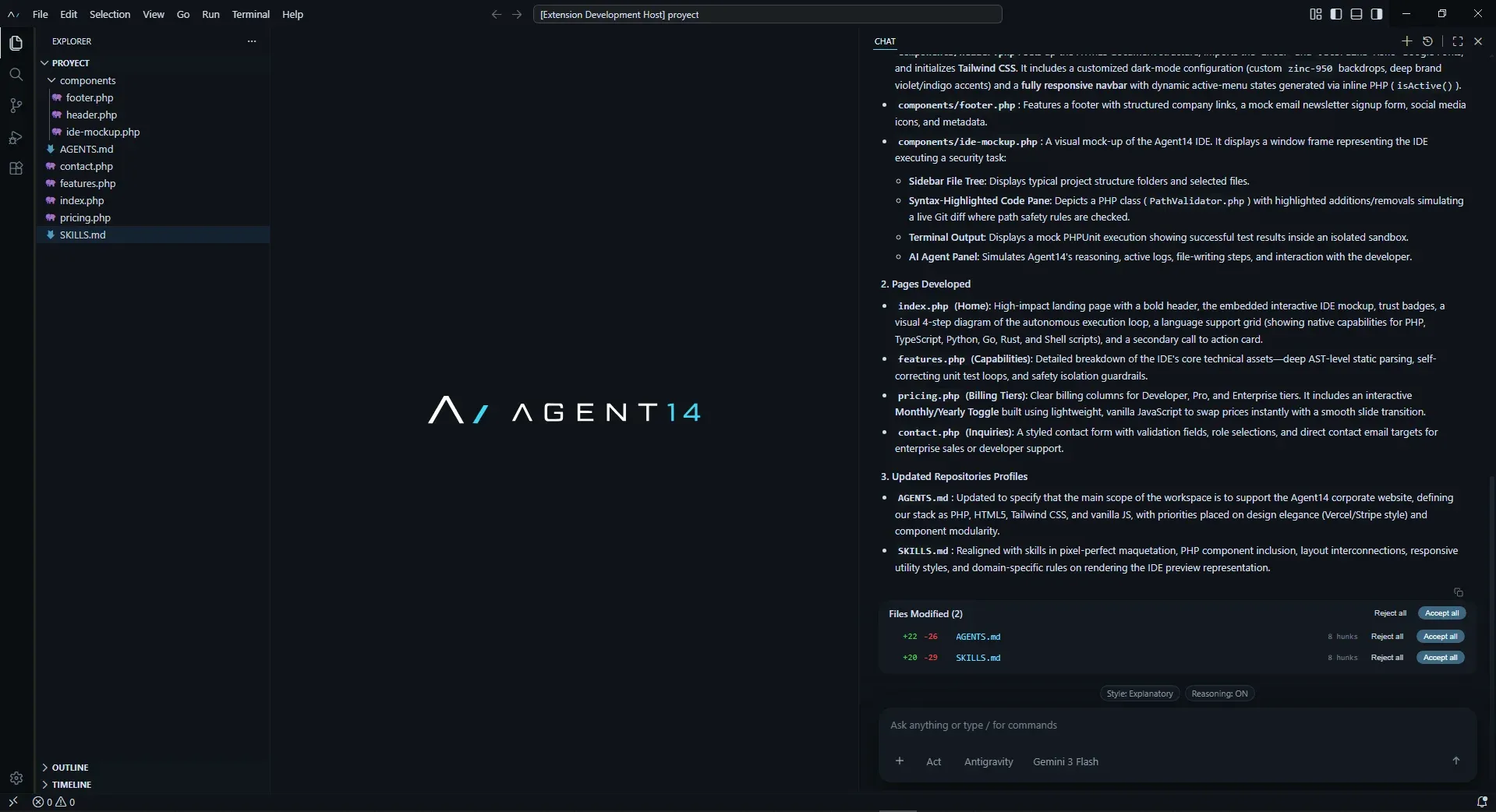Toggle Style: Explanatory pill

1140,694
